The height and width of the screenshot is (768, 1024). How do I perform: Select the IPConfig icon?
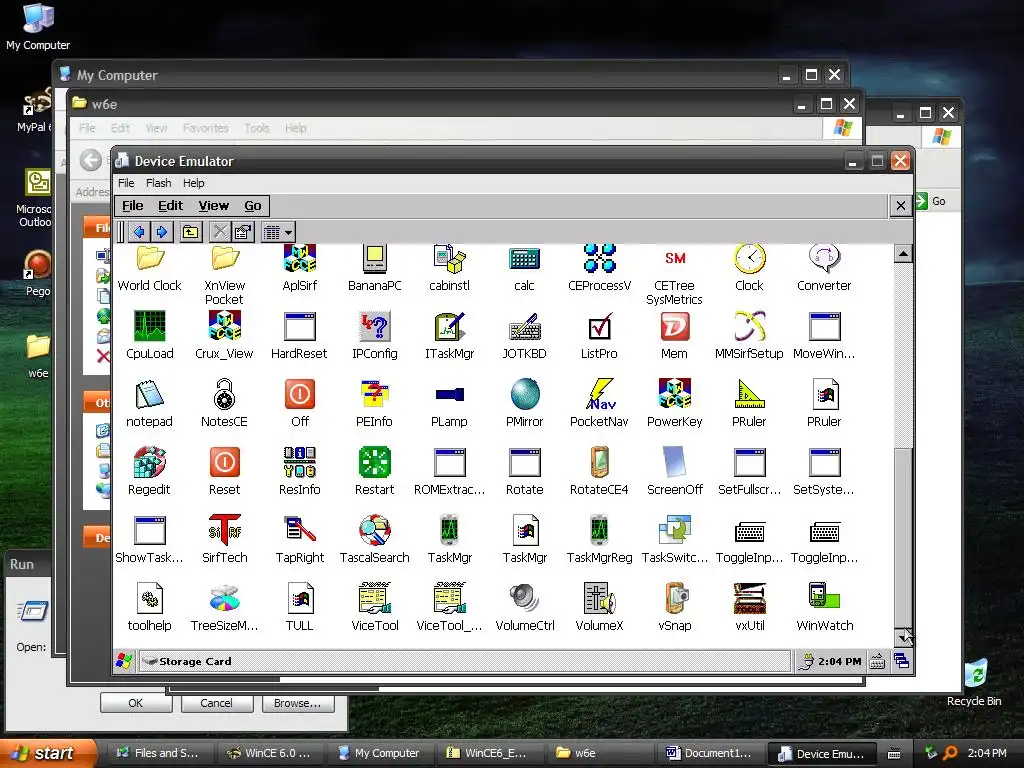coord(374,327)
